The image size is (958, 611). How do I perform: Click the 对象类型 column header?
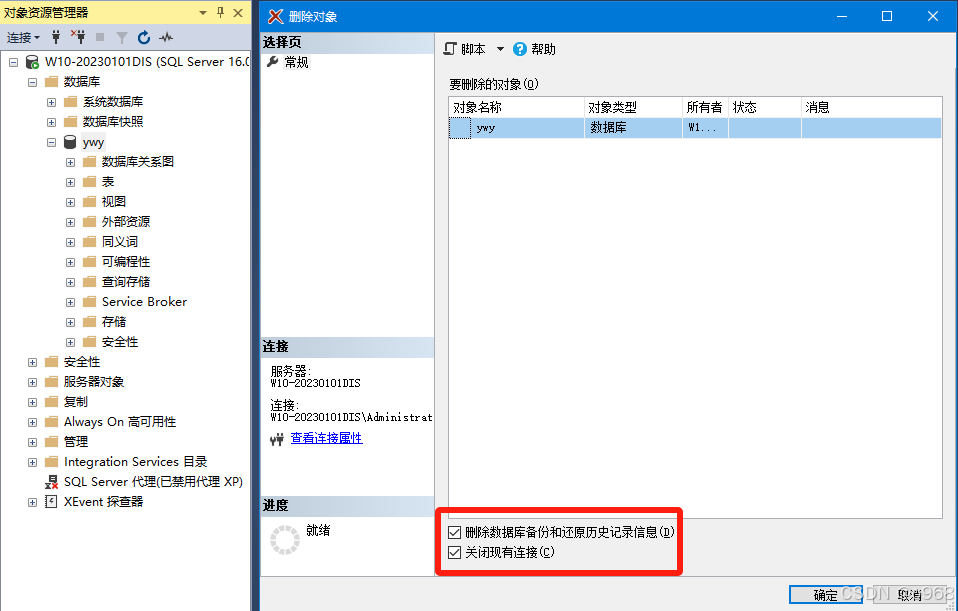click(633, 108)
